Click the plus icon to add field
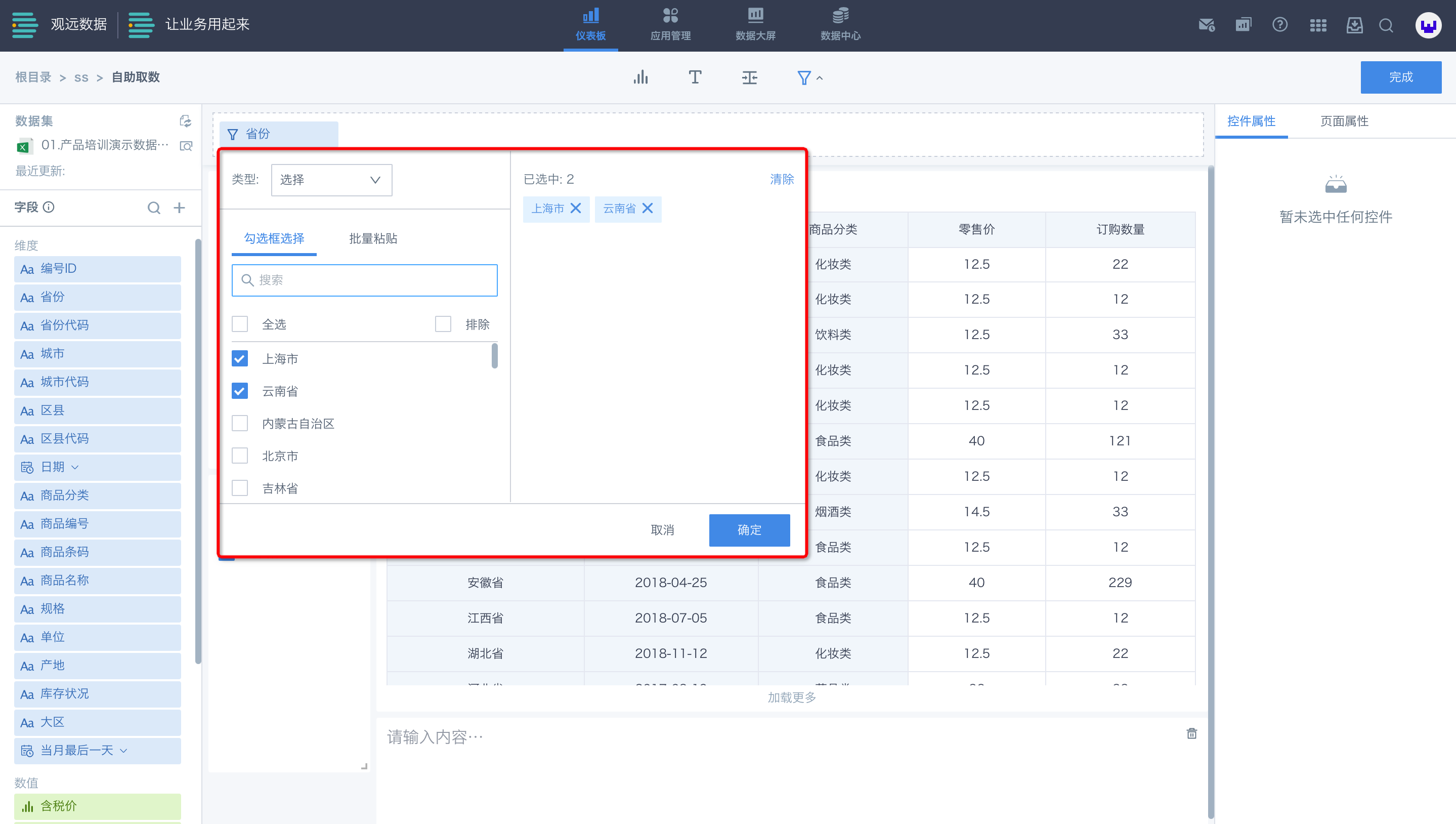The image size is (1456, 824). pos(179,208)
